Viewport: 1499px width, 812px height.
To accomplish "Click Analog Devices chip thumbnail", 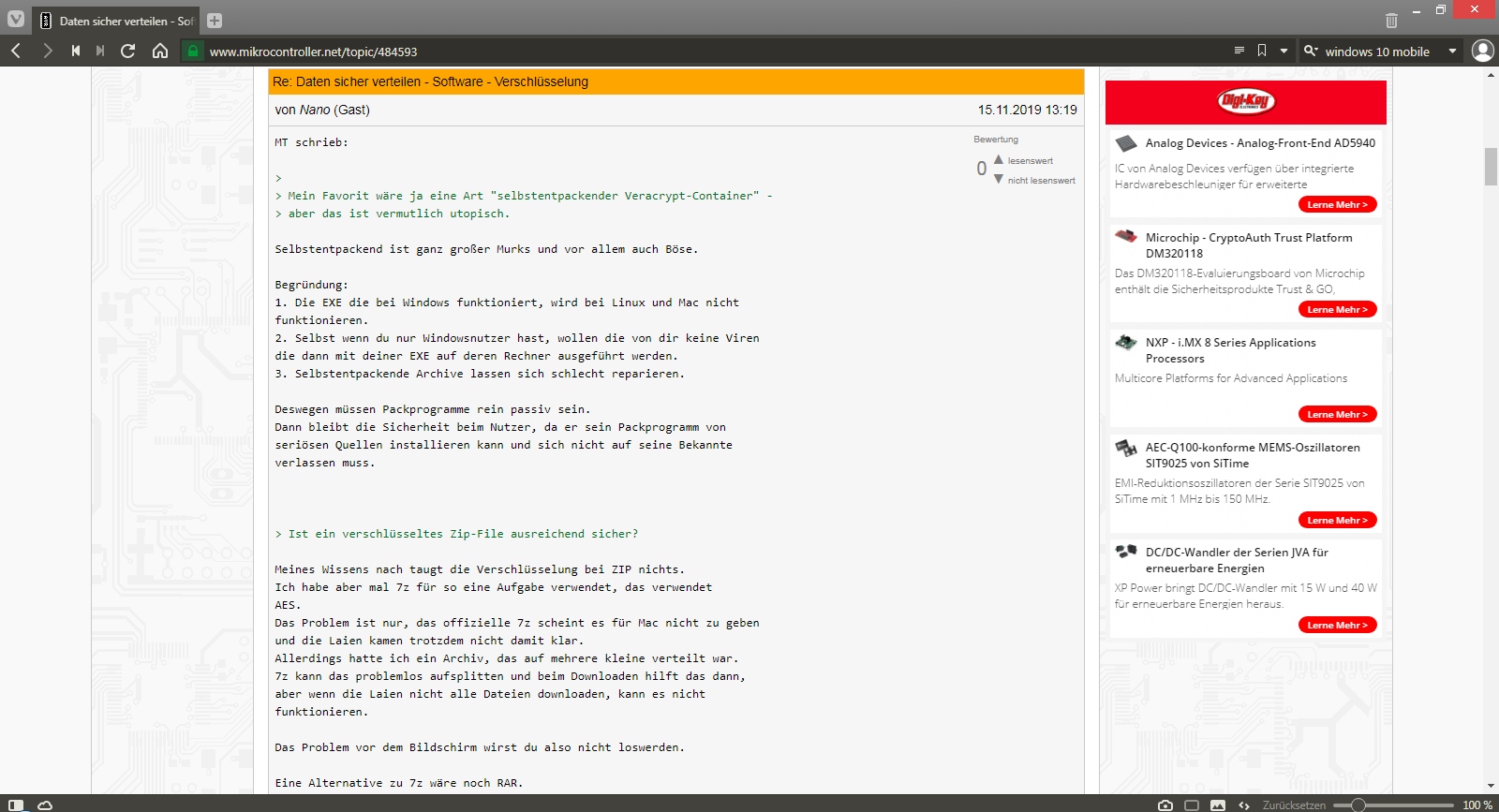I will 1125,143.
